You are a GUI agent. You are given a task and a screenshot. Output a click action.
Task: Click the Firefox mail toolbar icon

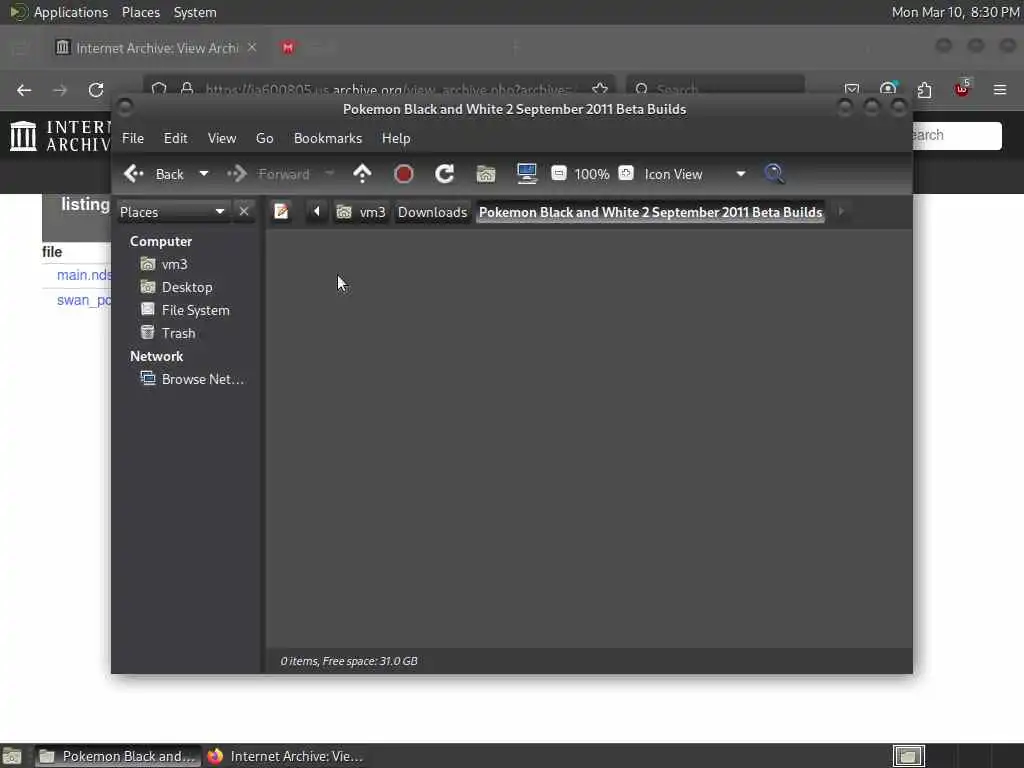click(x=852, y=89)
